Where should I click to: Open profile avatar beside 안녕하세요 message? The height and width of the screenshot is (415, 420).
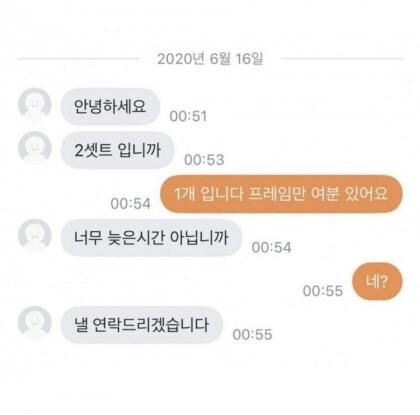(x=35, y=104)
